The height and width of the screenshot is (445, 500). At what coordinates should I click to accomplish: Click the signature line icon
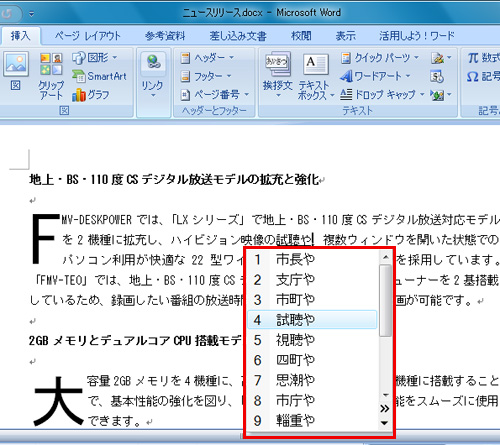441,58
